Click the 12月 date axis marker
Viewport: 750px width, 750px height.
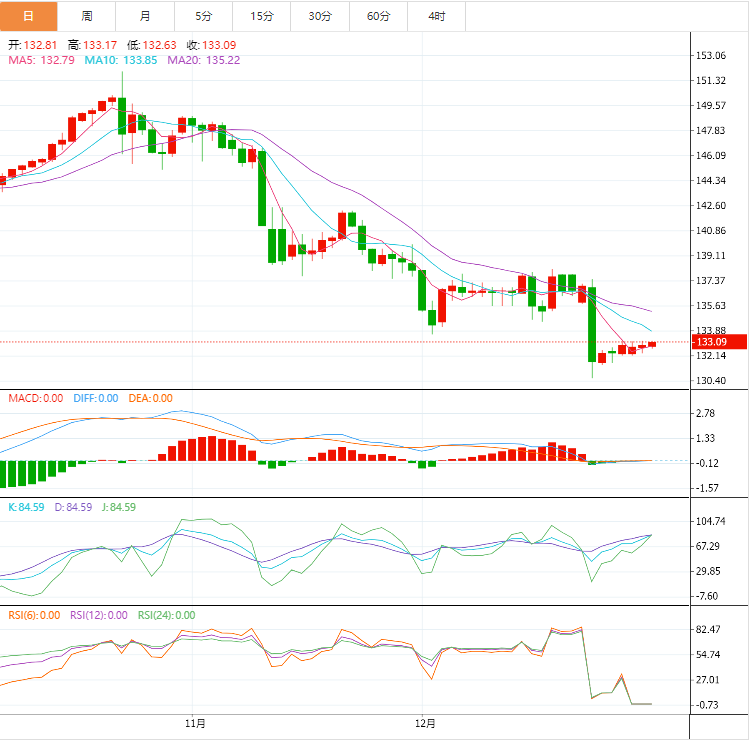point(426,723)
